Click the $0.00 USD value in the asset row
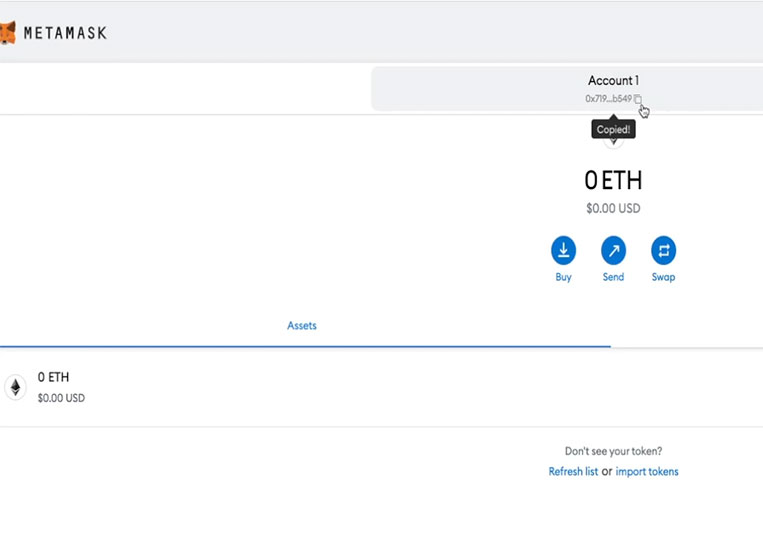 61,398
